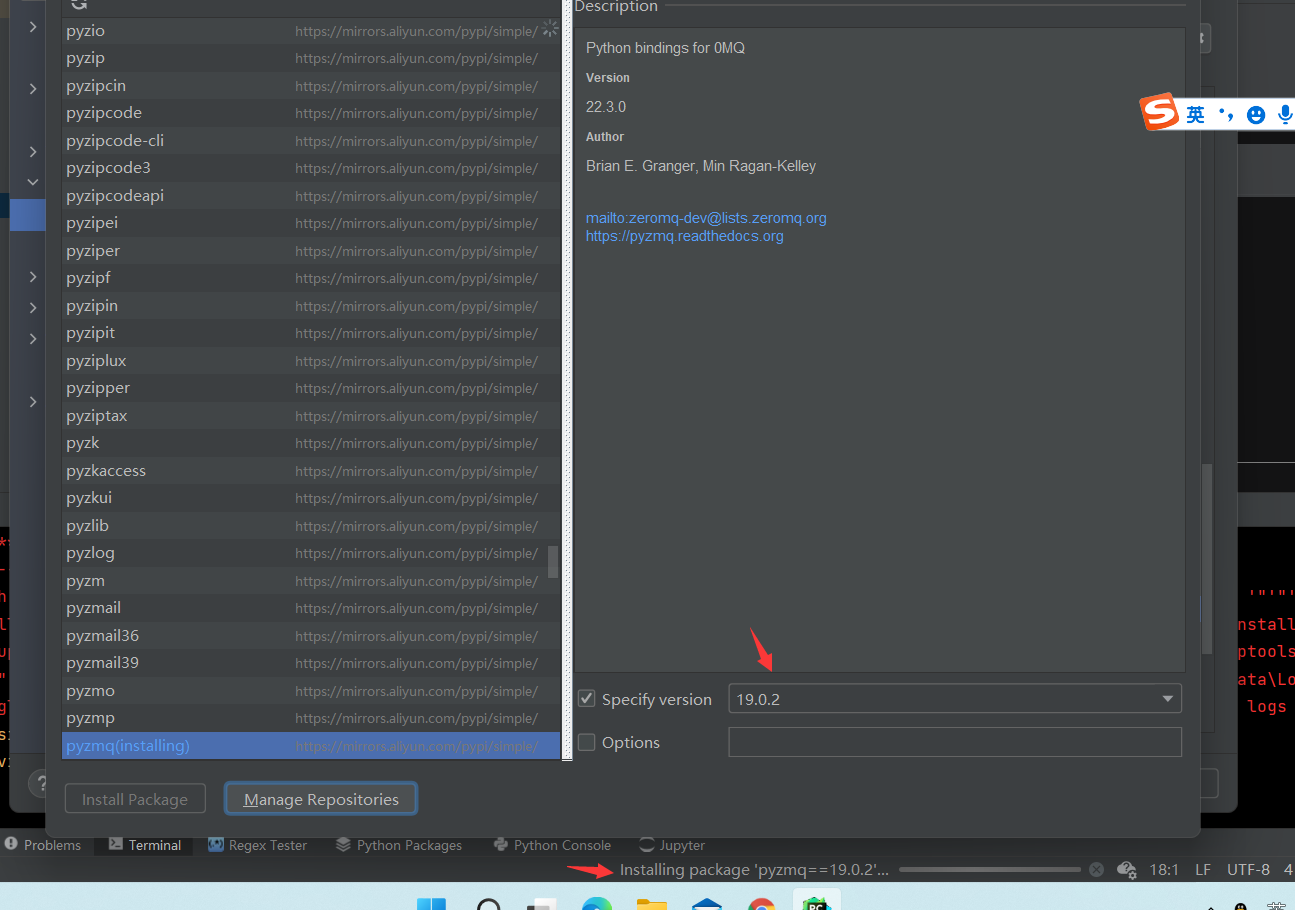Switch Sogou input language mode 英

click(1196, 115)
